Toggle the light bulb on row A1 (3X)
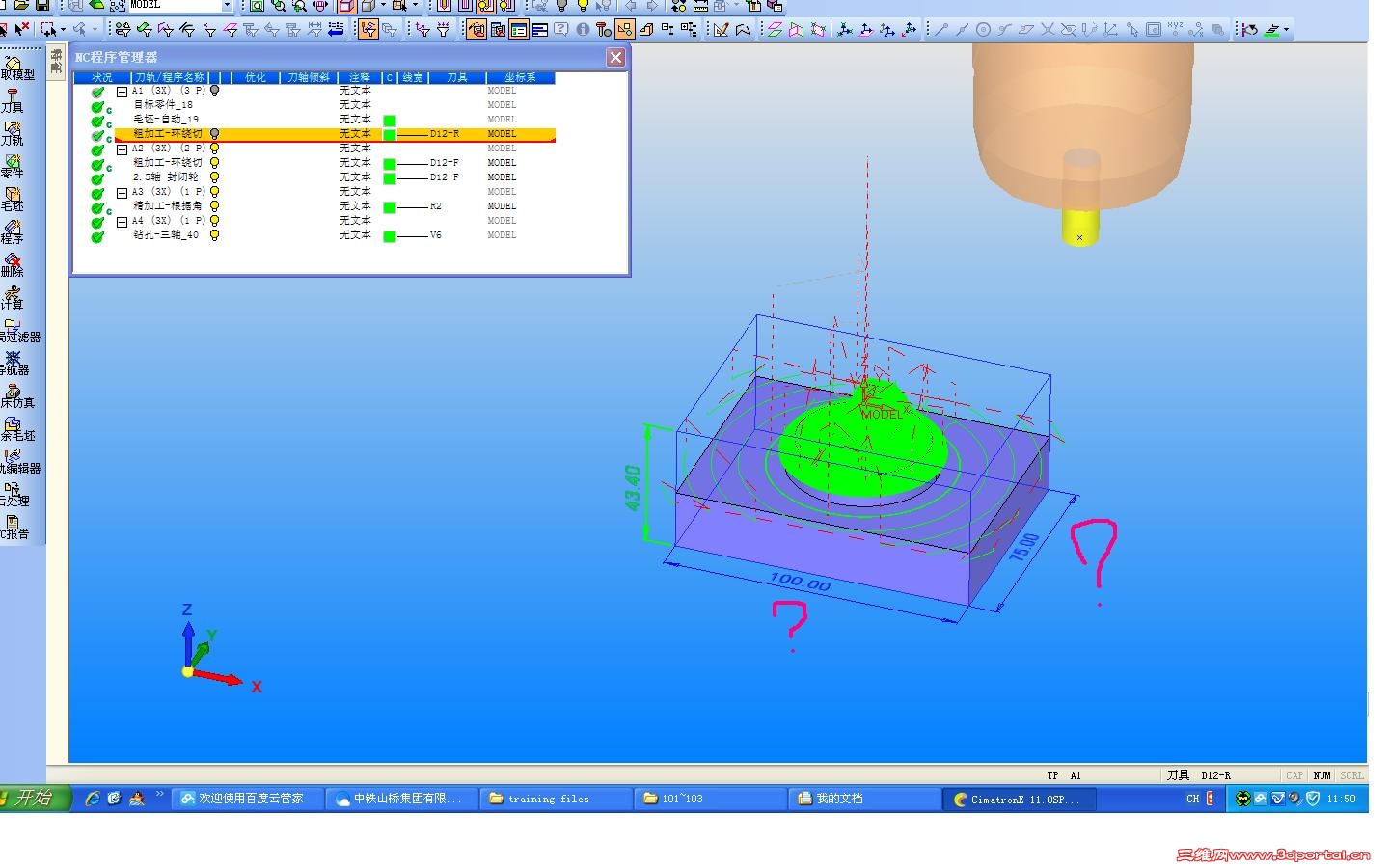Viewport: 1389px width, 868px height. click(215, 91)
